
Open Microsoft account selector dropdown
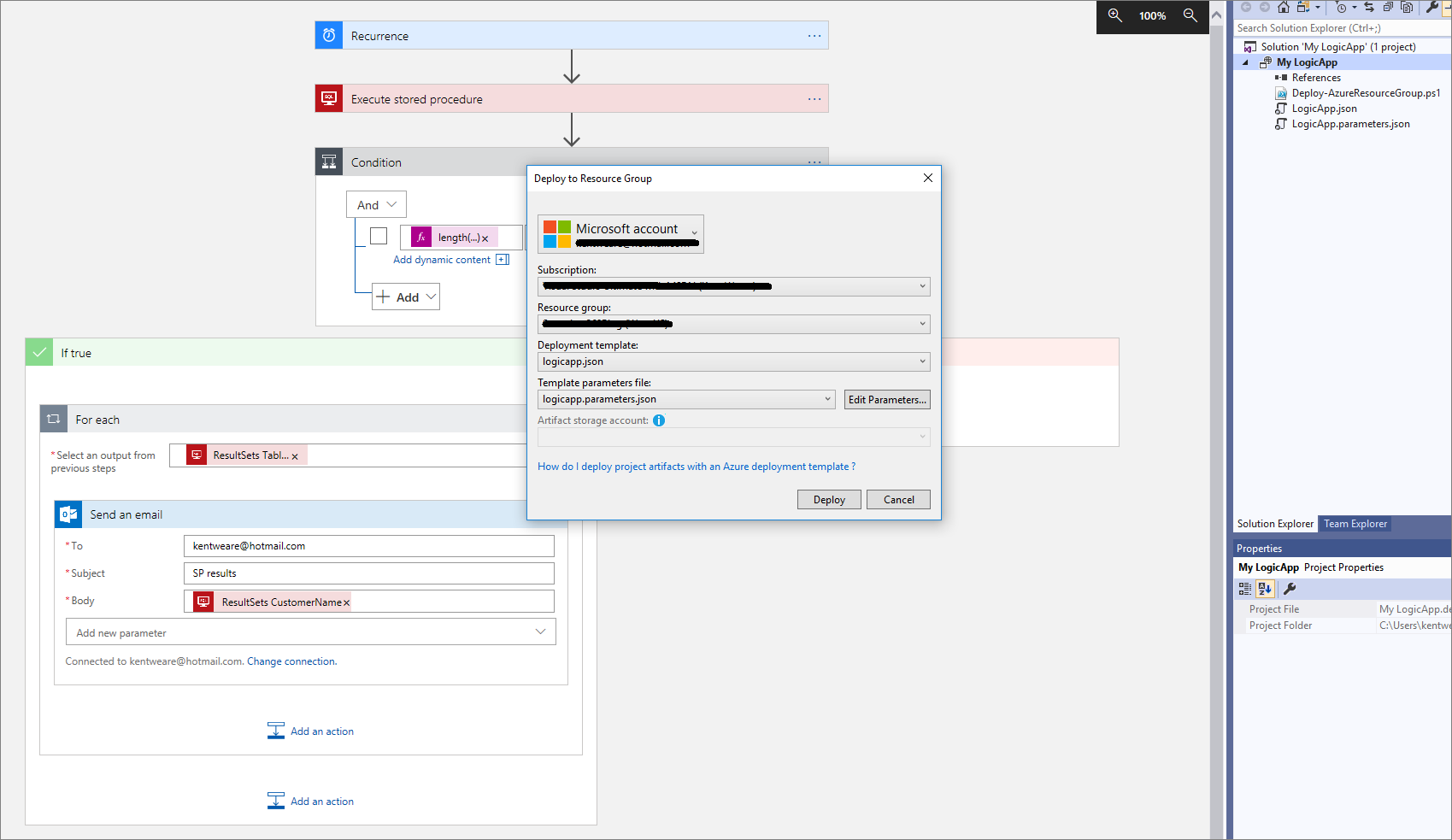point(620,234)
